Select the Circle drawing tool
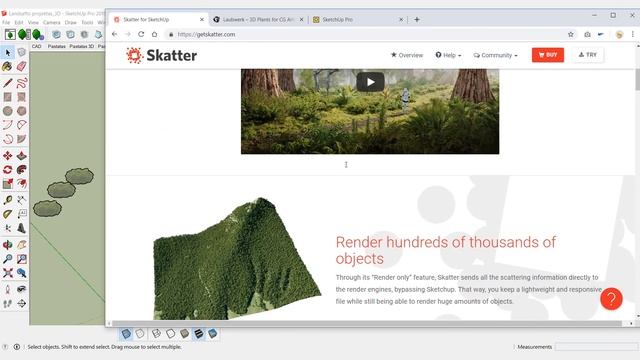The image size is (640, 360). [x=7, y=111]
